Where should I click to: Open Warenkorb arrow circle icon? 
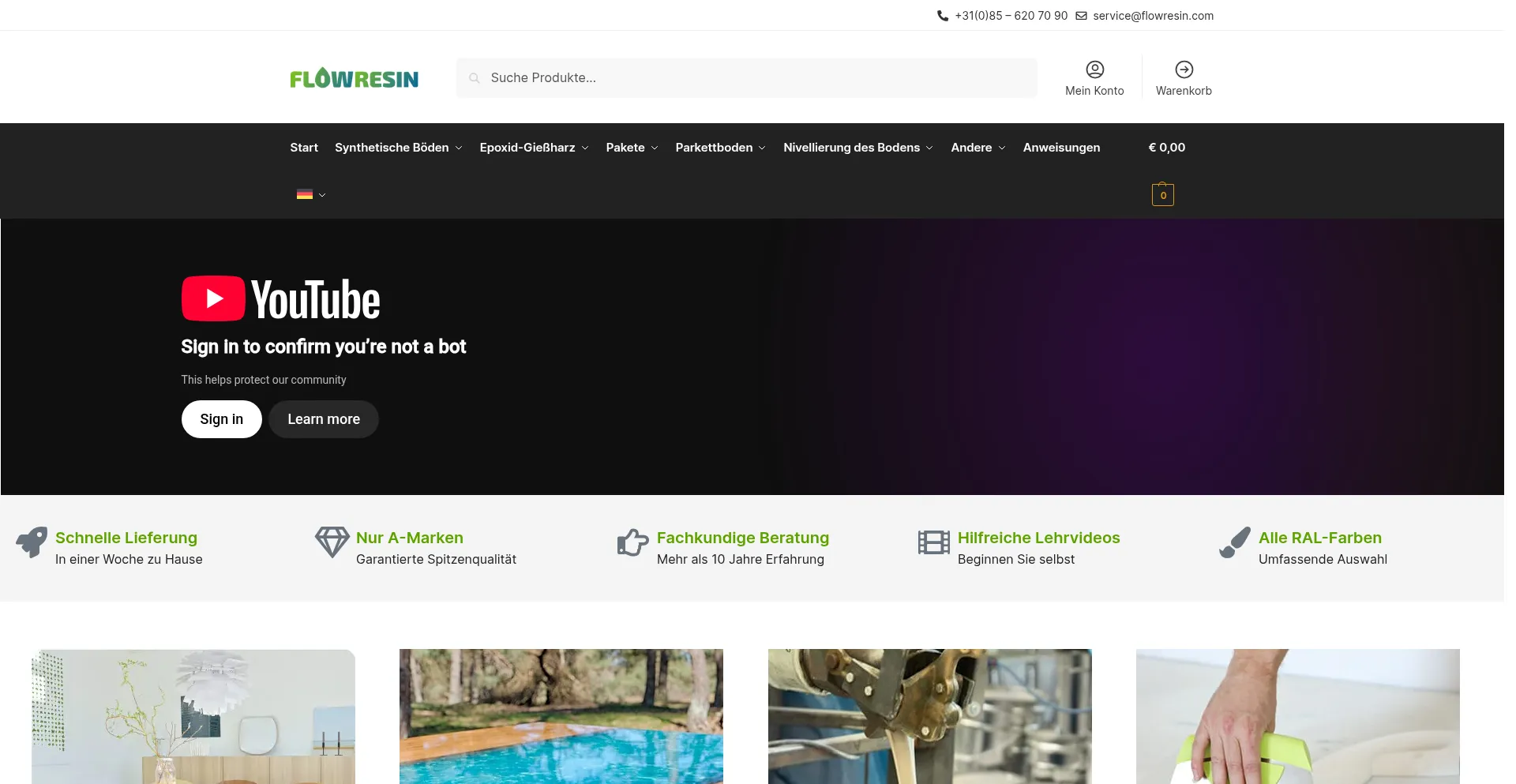click(1184, 69)
